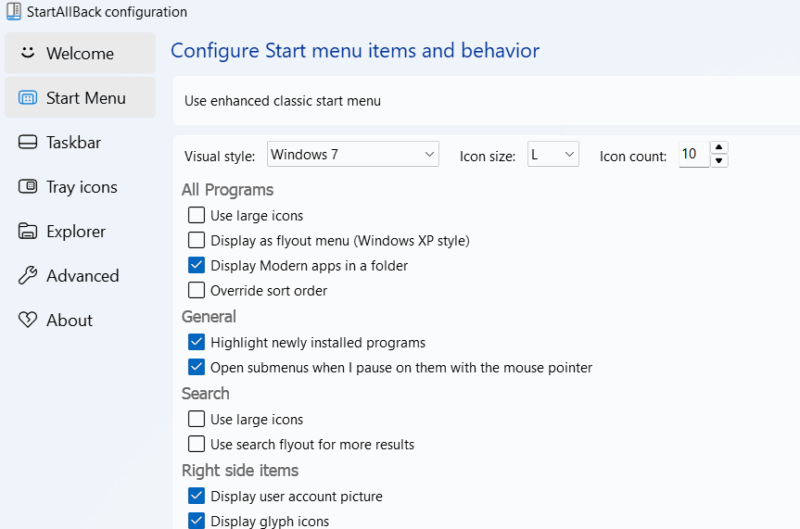The width and height of the screenshot is (800, 529).
Task: Switch to the Advanced page
Action: 80,275
